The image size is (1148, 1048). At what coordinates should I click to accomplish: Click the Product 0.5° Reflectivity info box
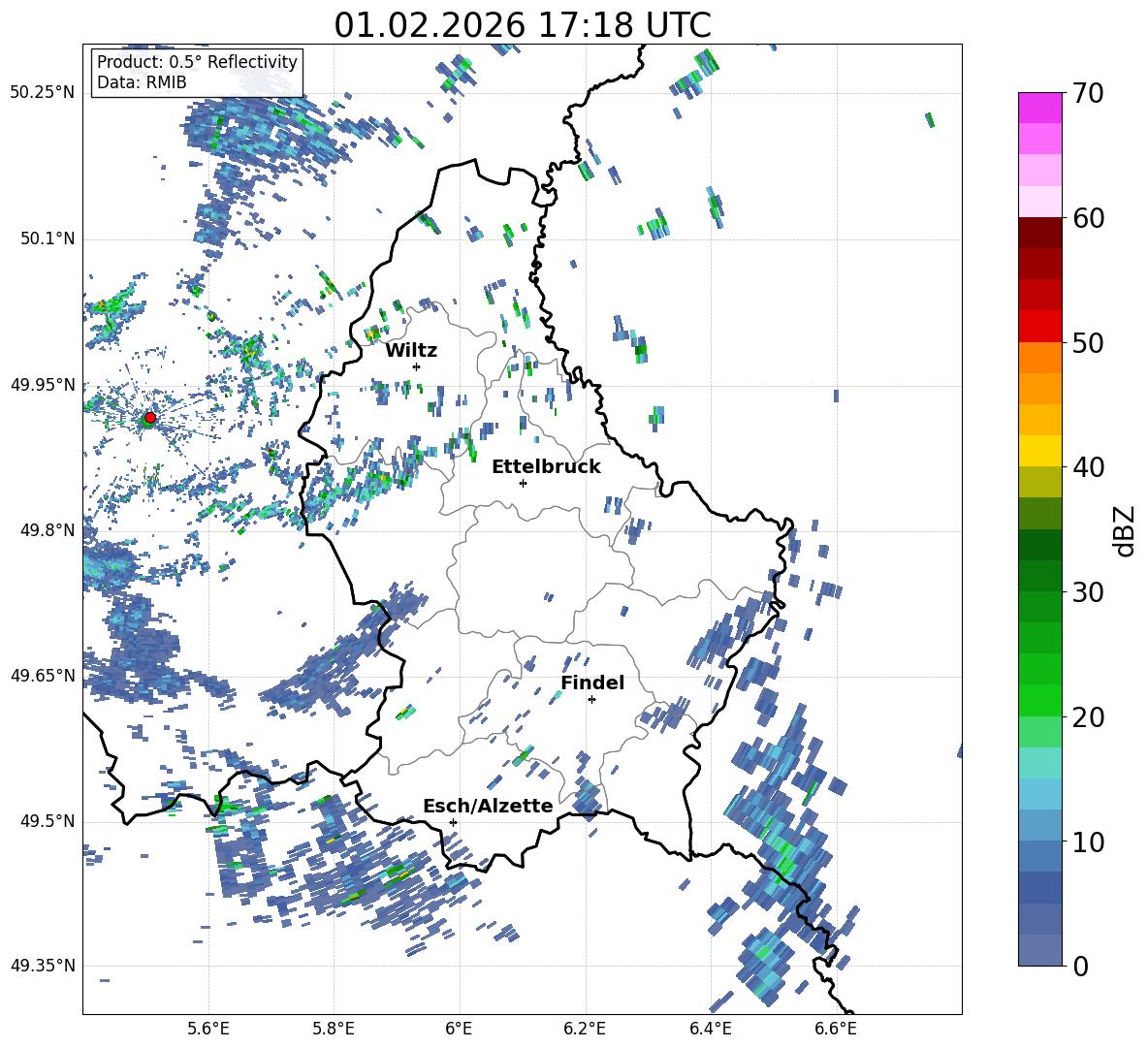(197, 72)
